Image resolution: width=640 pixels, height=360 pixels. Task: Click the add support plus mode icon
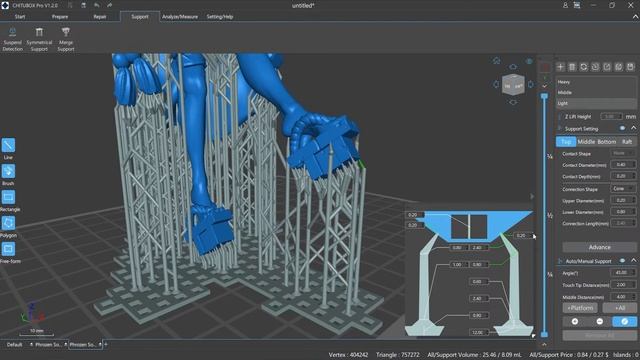click(x=575, y=321)
